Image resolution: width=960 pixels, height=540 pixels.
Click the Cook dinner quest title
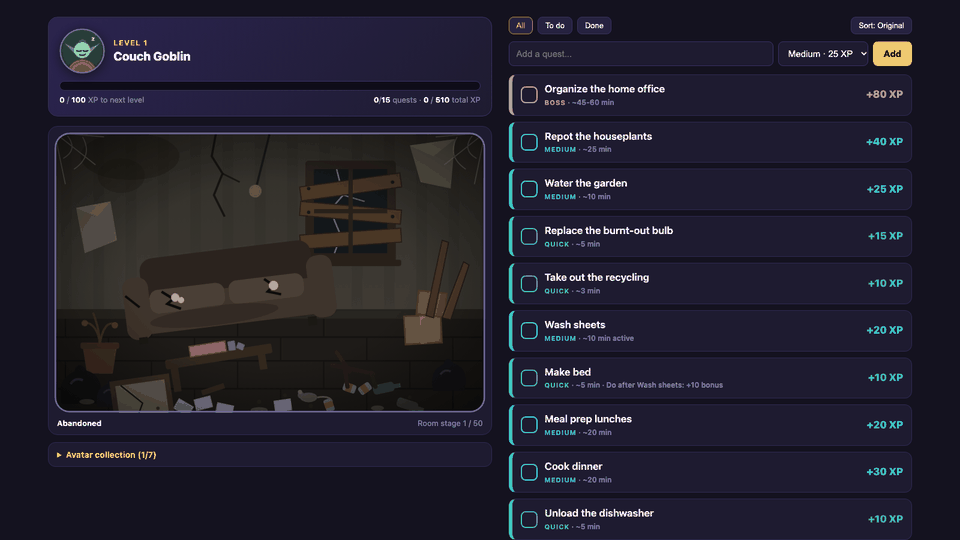[573, 466]
